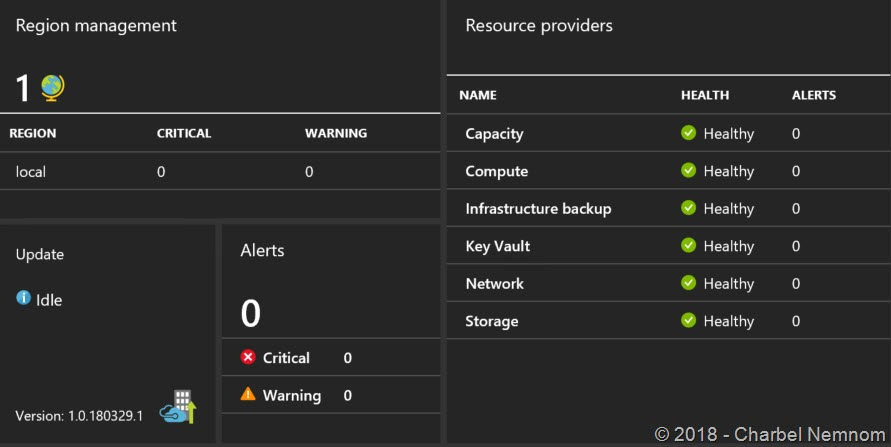Open the Key Vault resource provider

click(498, 247)
